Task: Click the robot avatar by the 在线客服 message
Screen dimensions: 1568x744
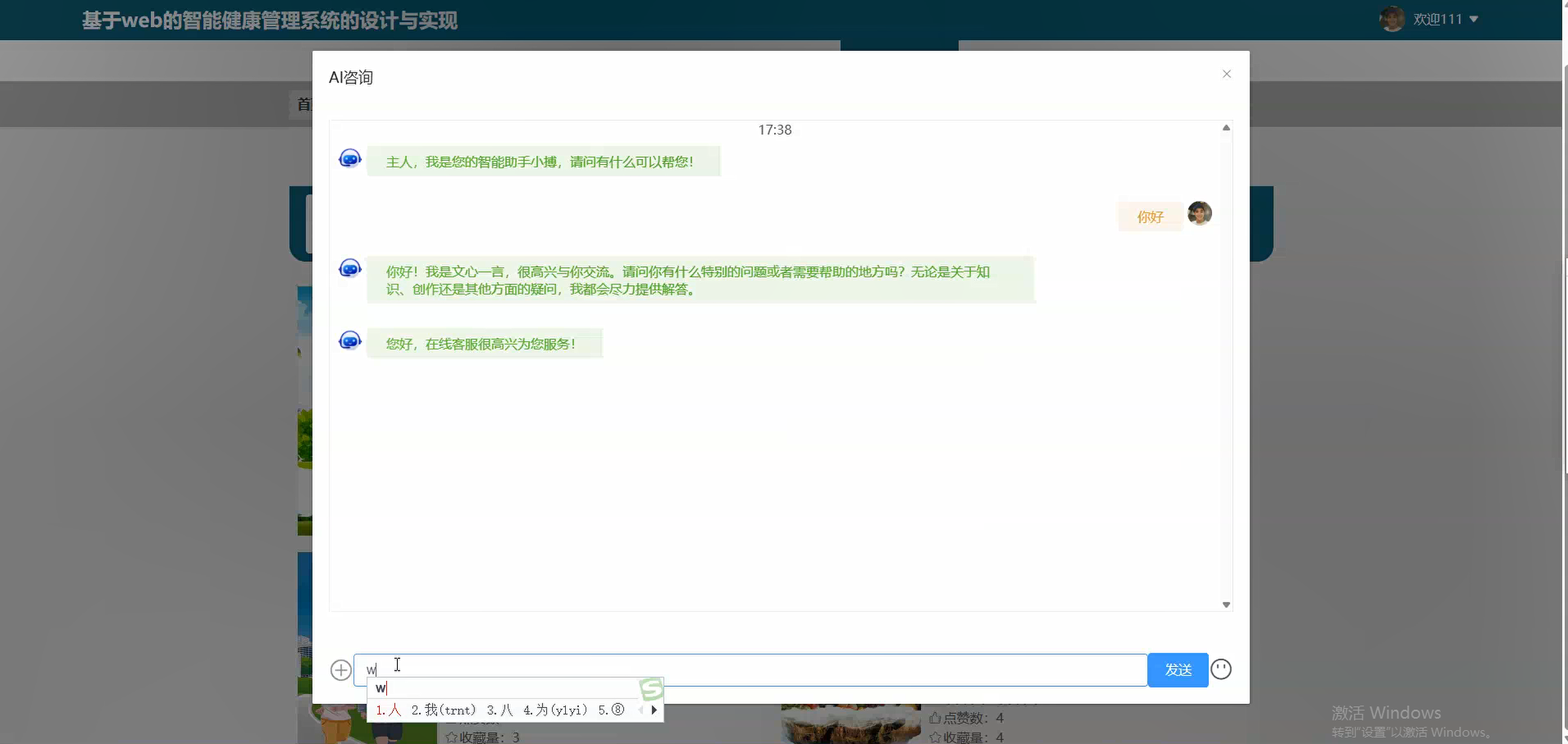Action: coord(350,340)
